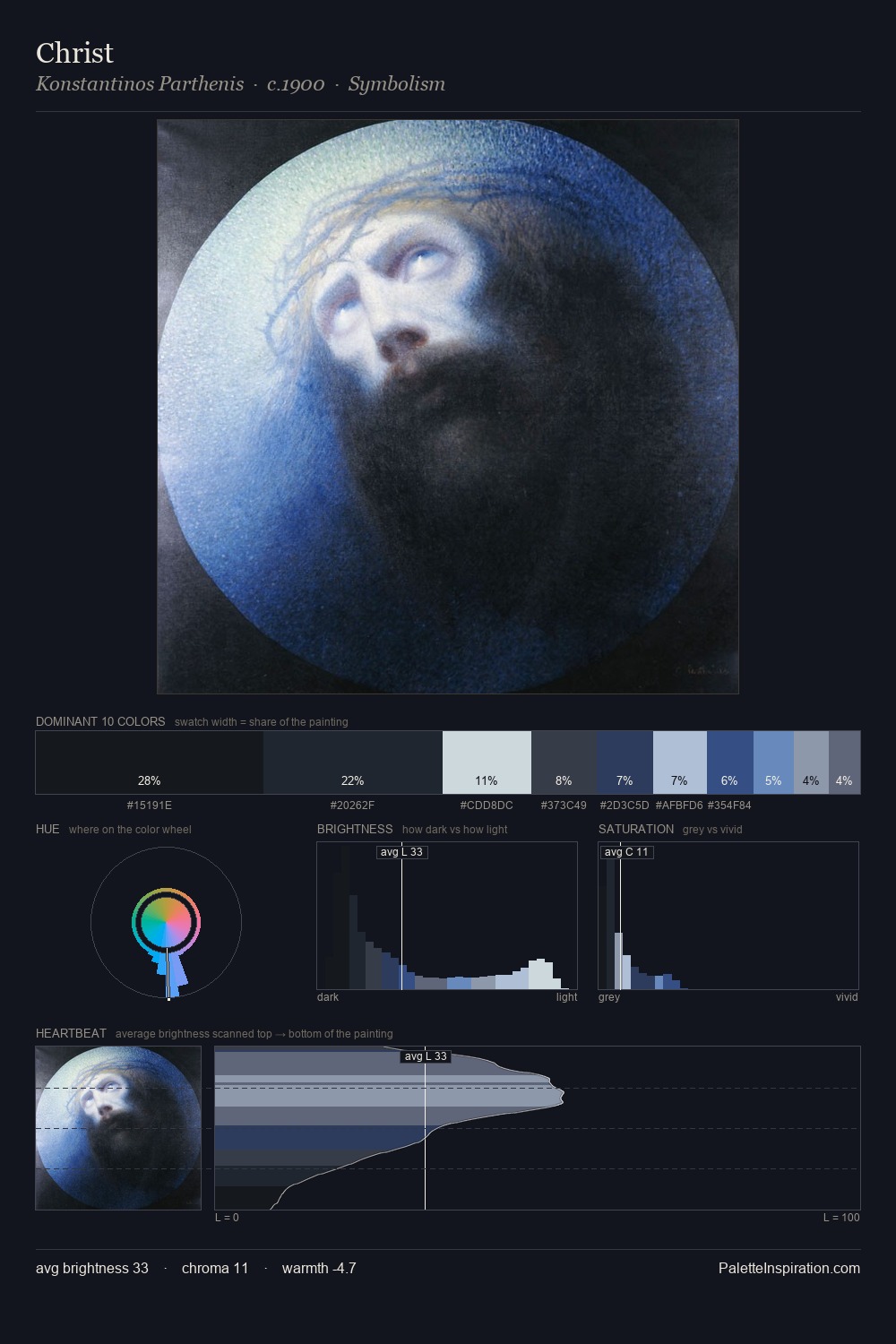Click the '#373C49' hex code text
The image size is (896, 1344).
point(564,806)
